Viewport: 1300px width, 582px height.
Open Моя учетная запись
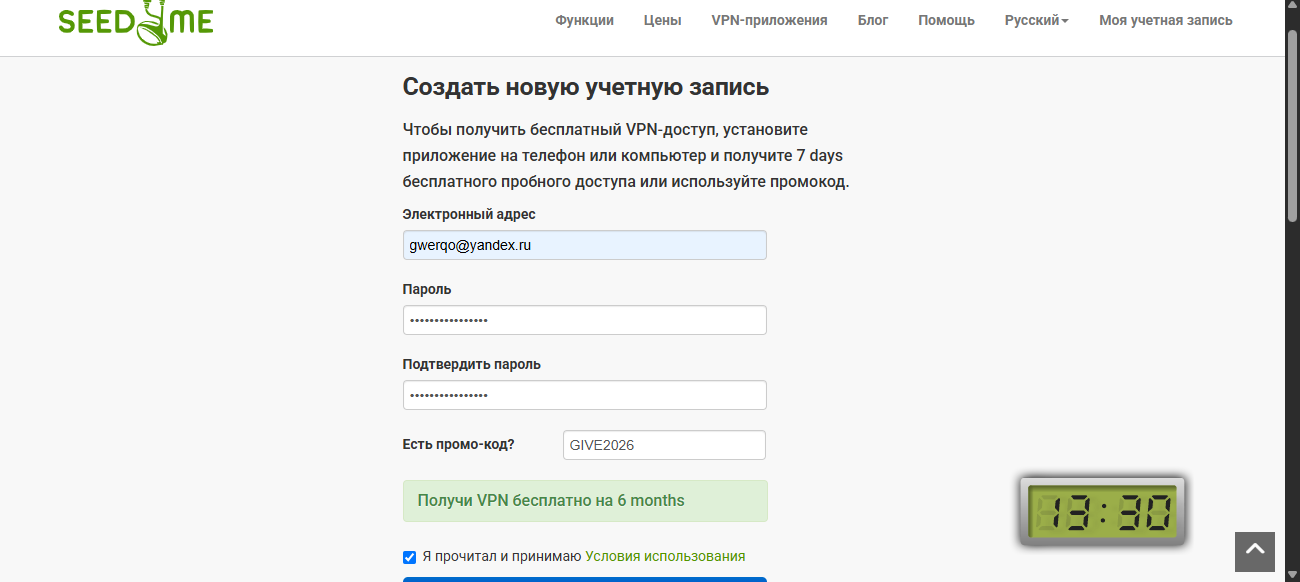[1165, 20]
